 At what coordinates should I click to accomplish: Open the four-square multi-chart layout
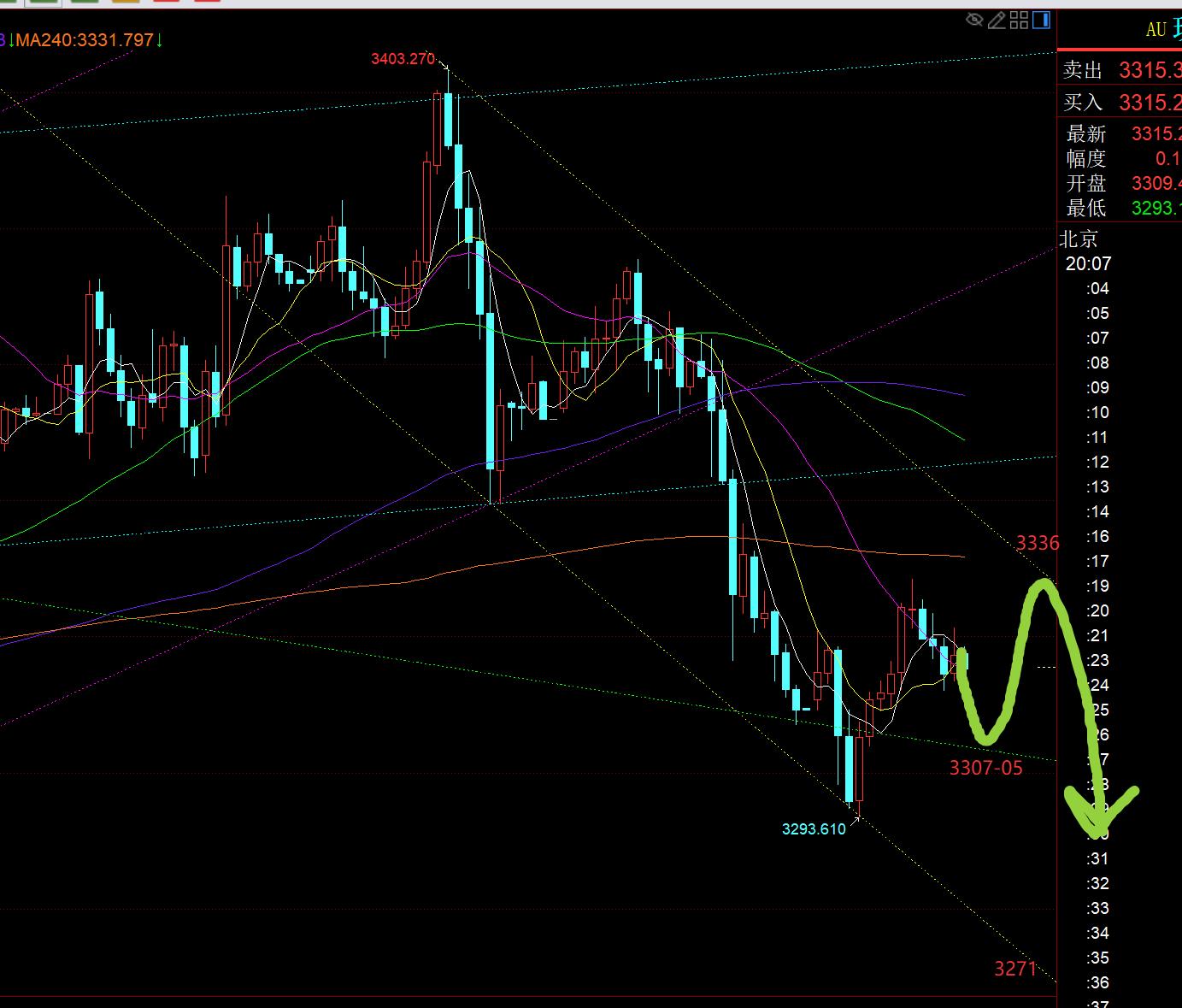click(x=1019, y=20)
